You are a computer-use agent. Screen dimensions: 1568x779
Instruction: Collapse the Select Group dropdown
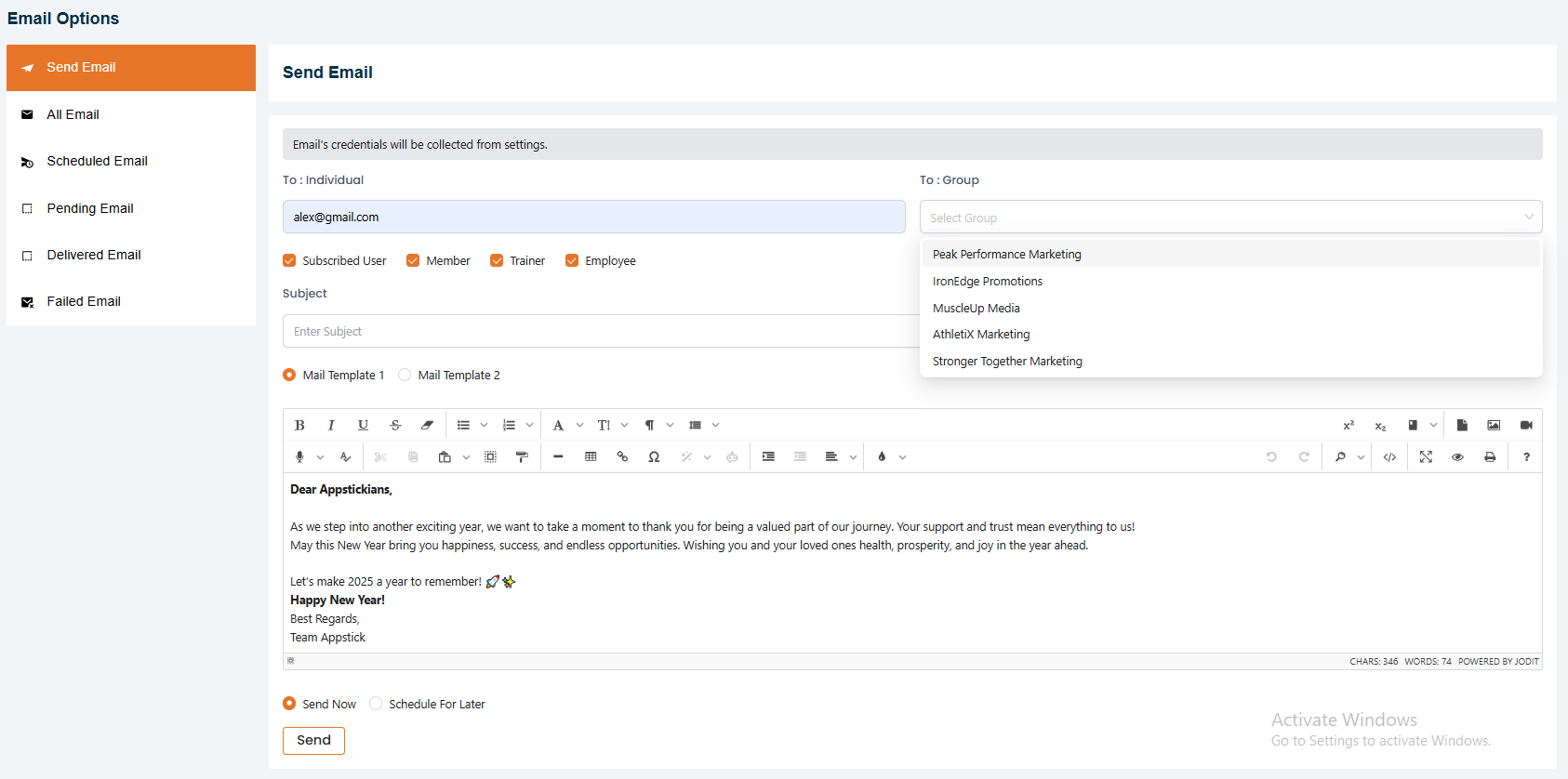[1528, 218]
